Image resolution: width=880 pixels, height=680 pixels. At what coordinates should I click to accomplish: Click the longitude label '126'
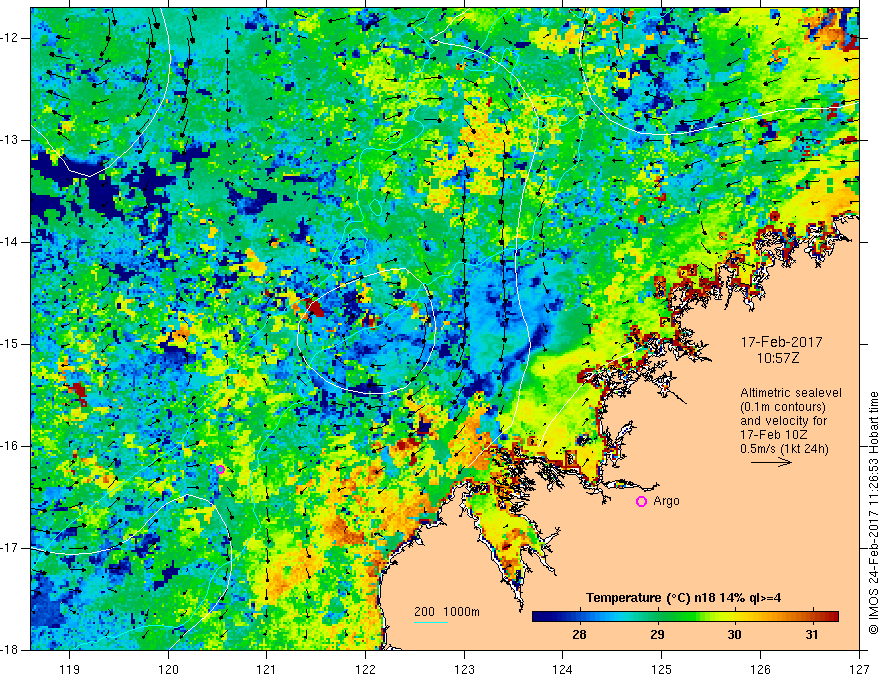[x=760, y=669]
